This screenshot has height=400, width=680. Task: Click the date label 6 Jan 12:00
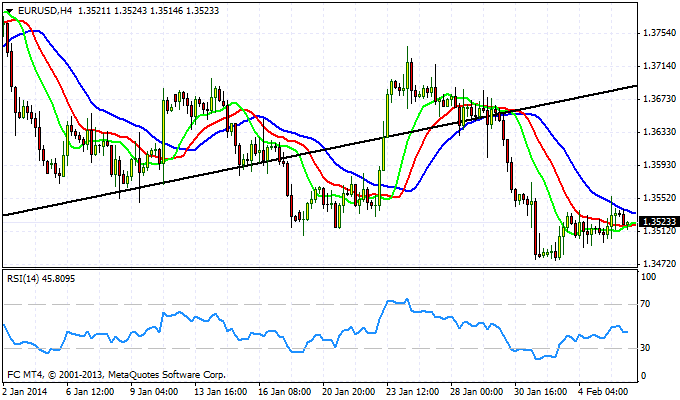[90, 391]
